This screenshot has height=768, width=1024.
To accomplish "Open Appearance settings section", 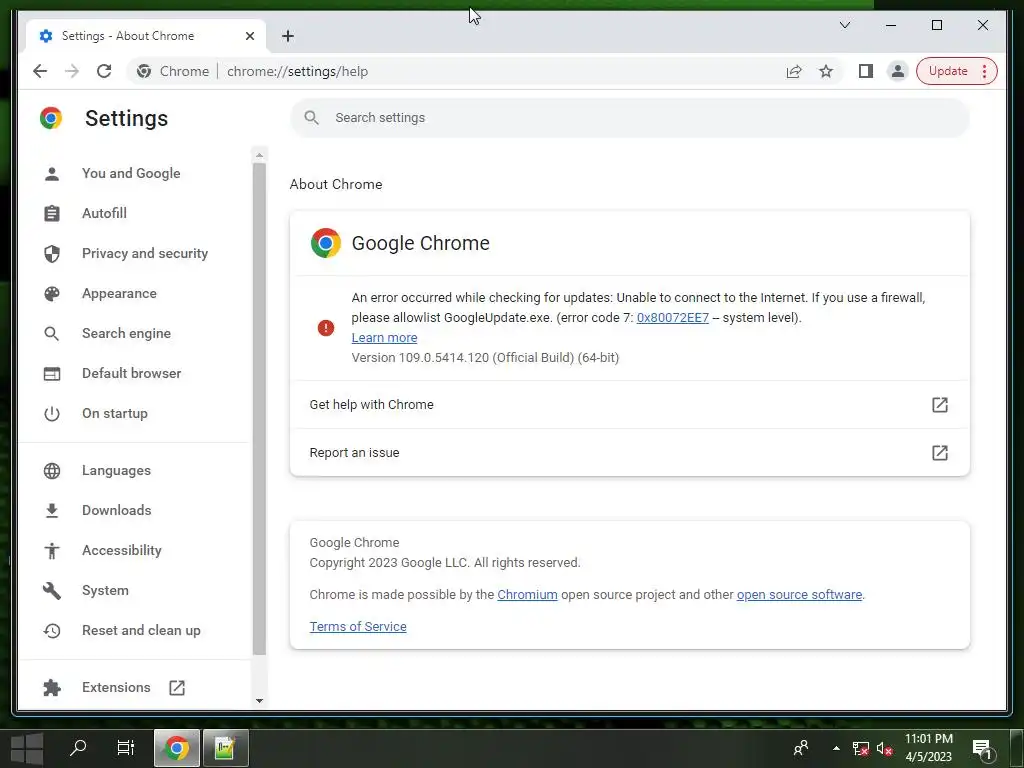I will [119, 293].
